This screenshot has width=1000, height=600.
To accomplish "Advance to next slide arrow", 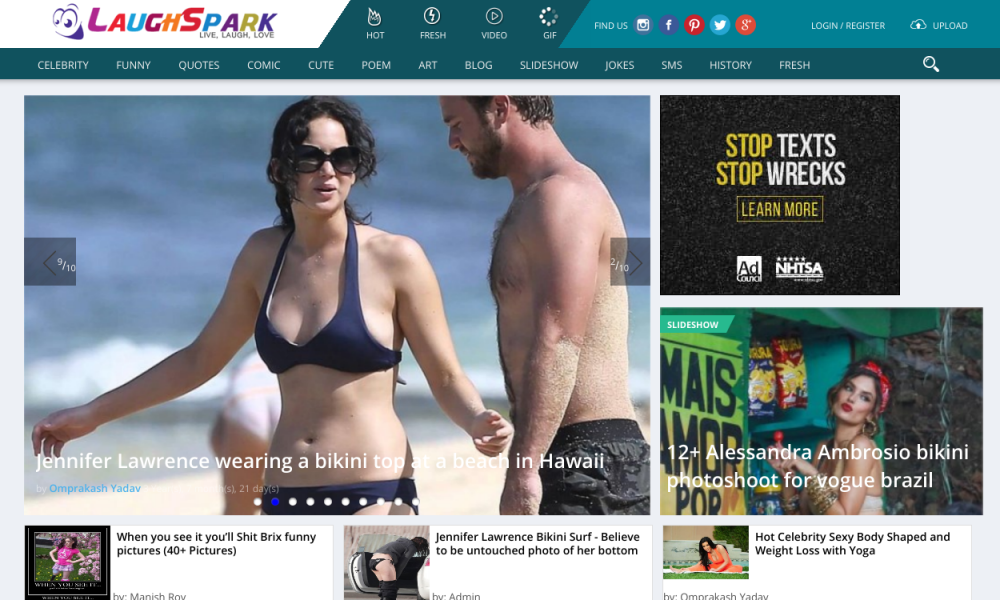I will click(631, 262).
